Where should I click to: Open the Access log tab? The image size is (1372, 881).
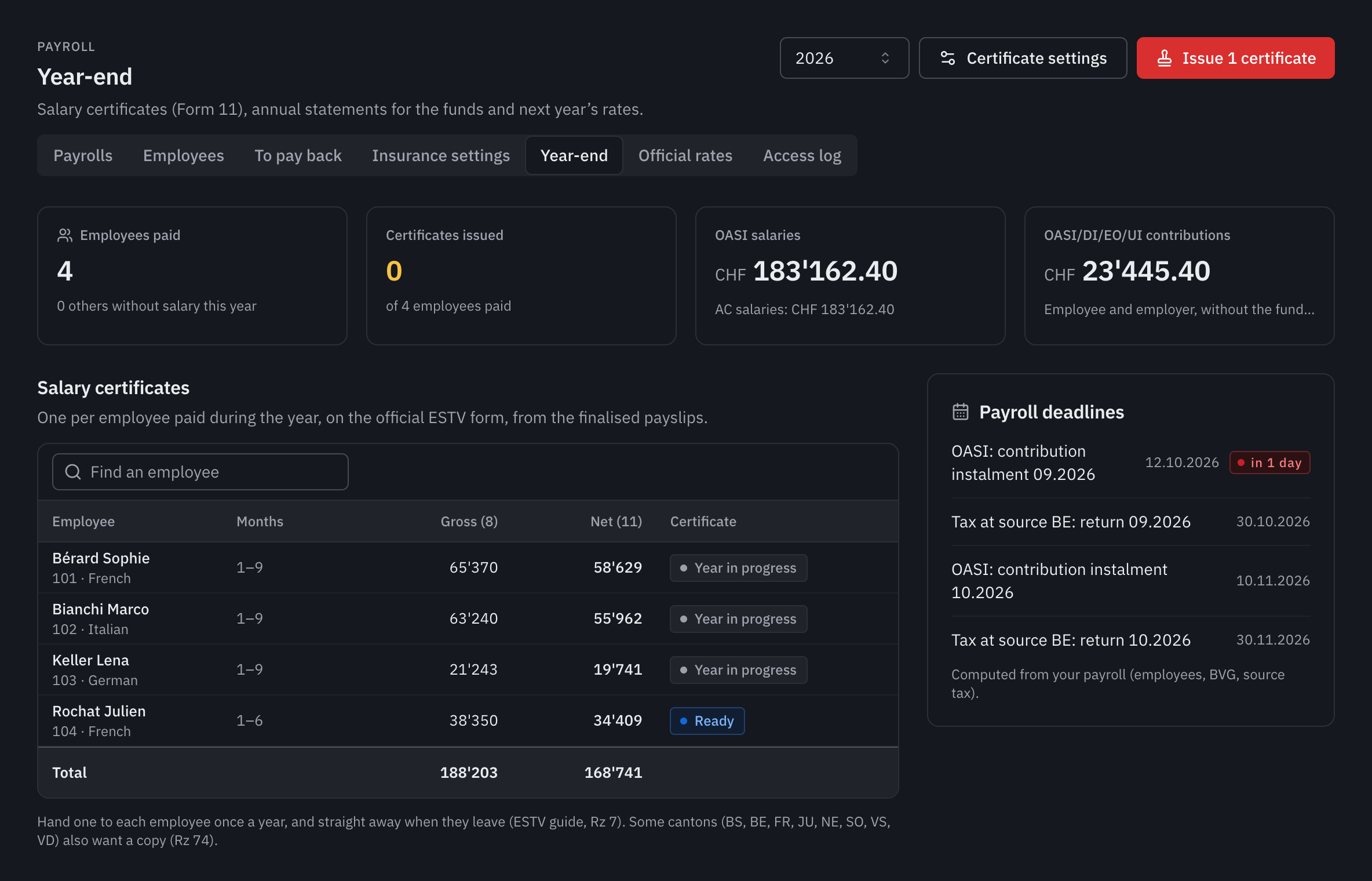802,155
